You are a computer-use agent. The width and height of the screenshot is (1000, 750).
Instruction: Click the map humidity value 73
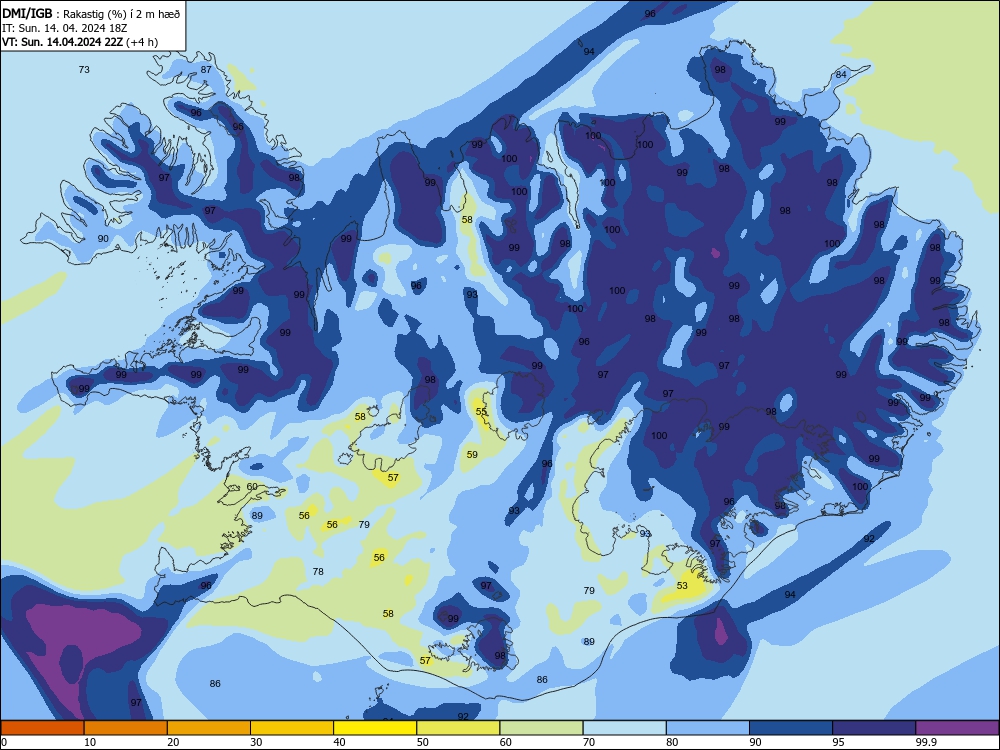pos(84,70)
